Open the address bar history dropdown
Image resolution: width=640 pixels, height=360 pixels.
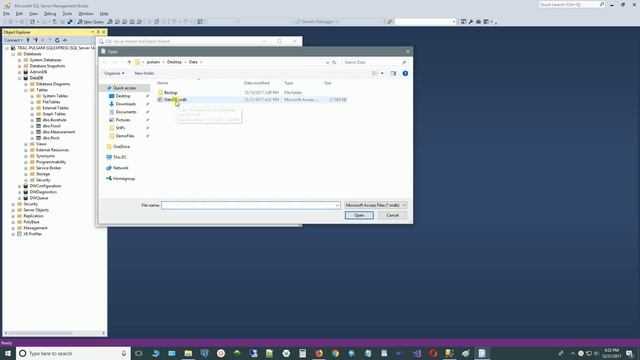click(327, 62)
